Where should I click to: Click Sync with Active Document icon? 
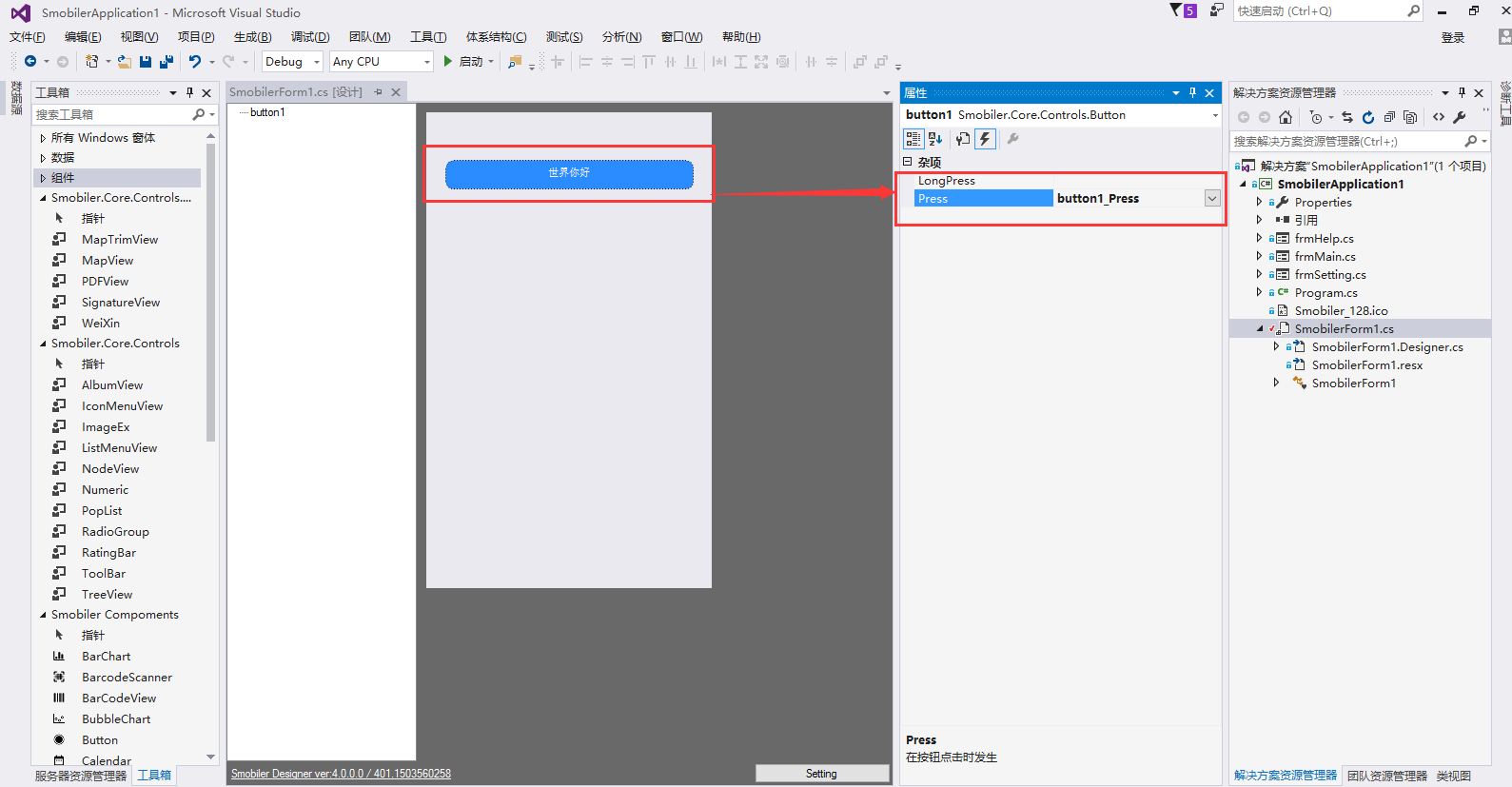click(1346, 117)
